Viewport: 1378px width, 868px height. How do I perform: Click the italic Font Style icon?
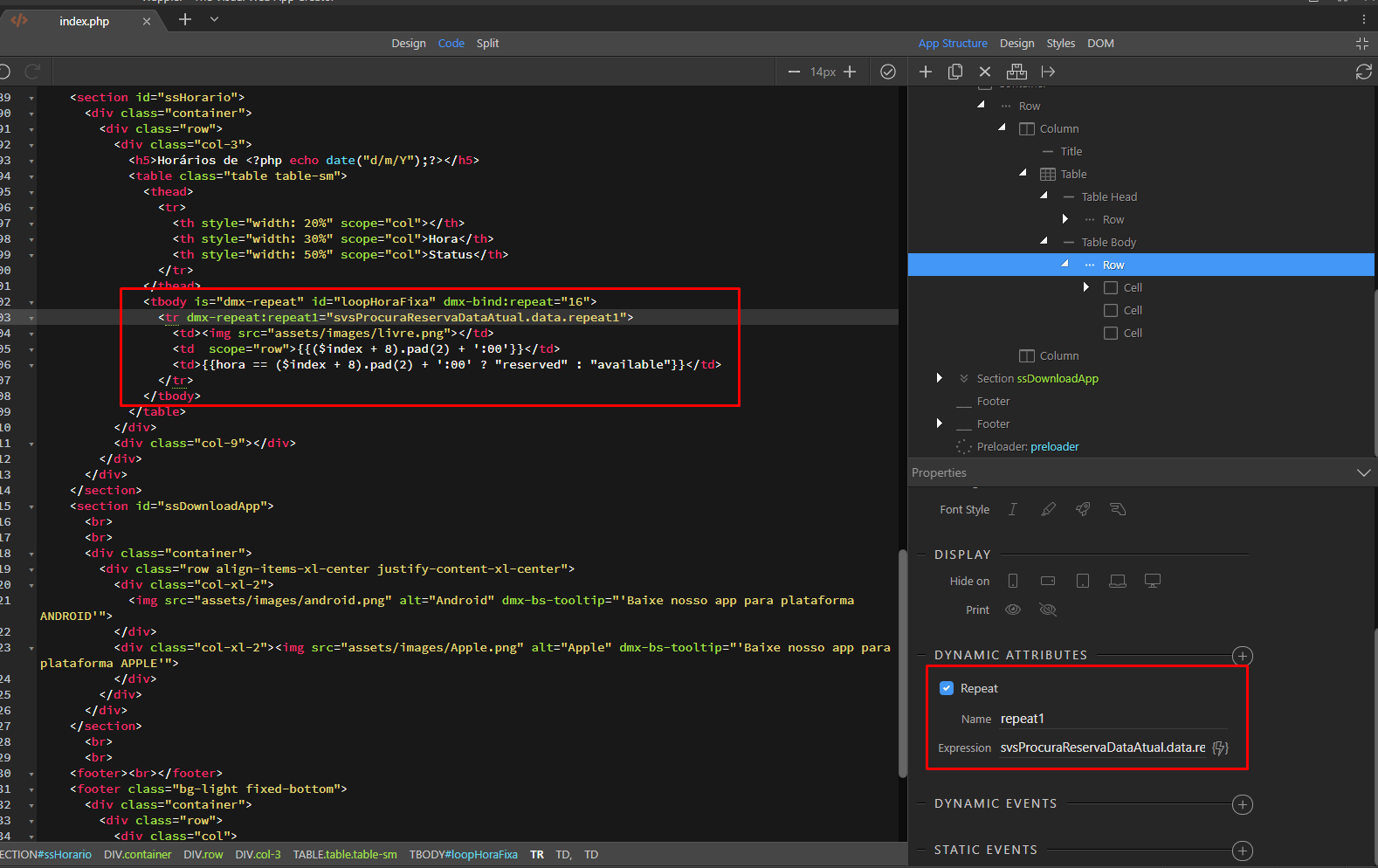pos(1013,509)
